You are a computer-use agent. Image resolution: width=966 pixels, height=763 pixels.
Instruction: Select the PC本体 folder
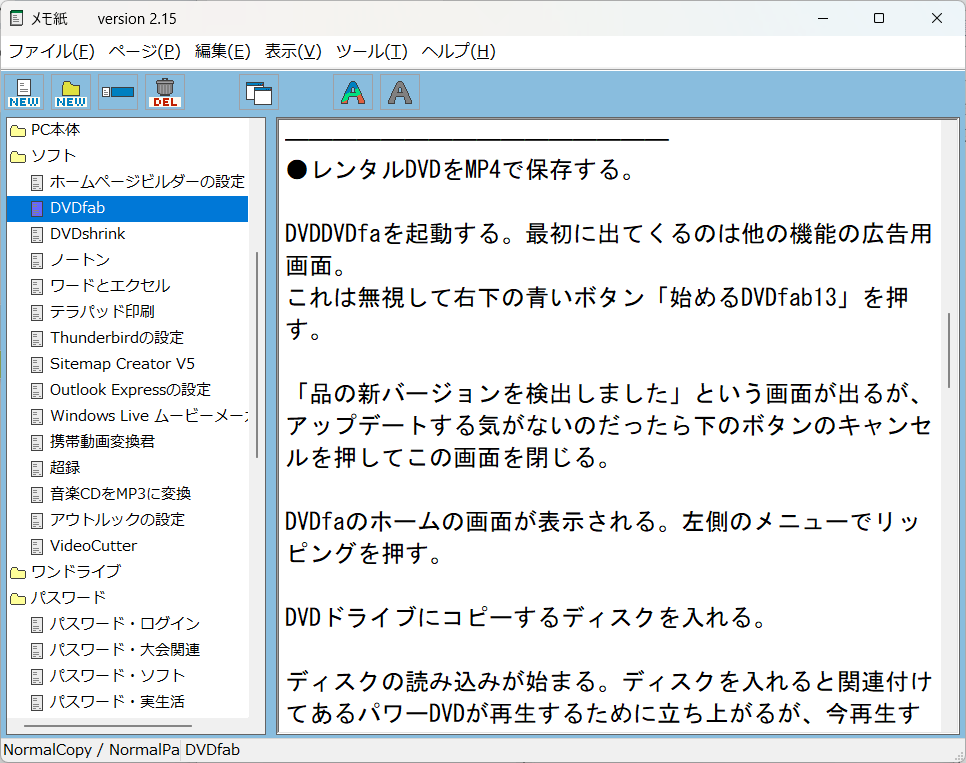(x=55, y=130)
